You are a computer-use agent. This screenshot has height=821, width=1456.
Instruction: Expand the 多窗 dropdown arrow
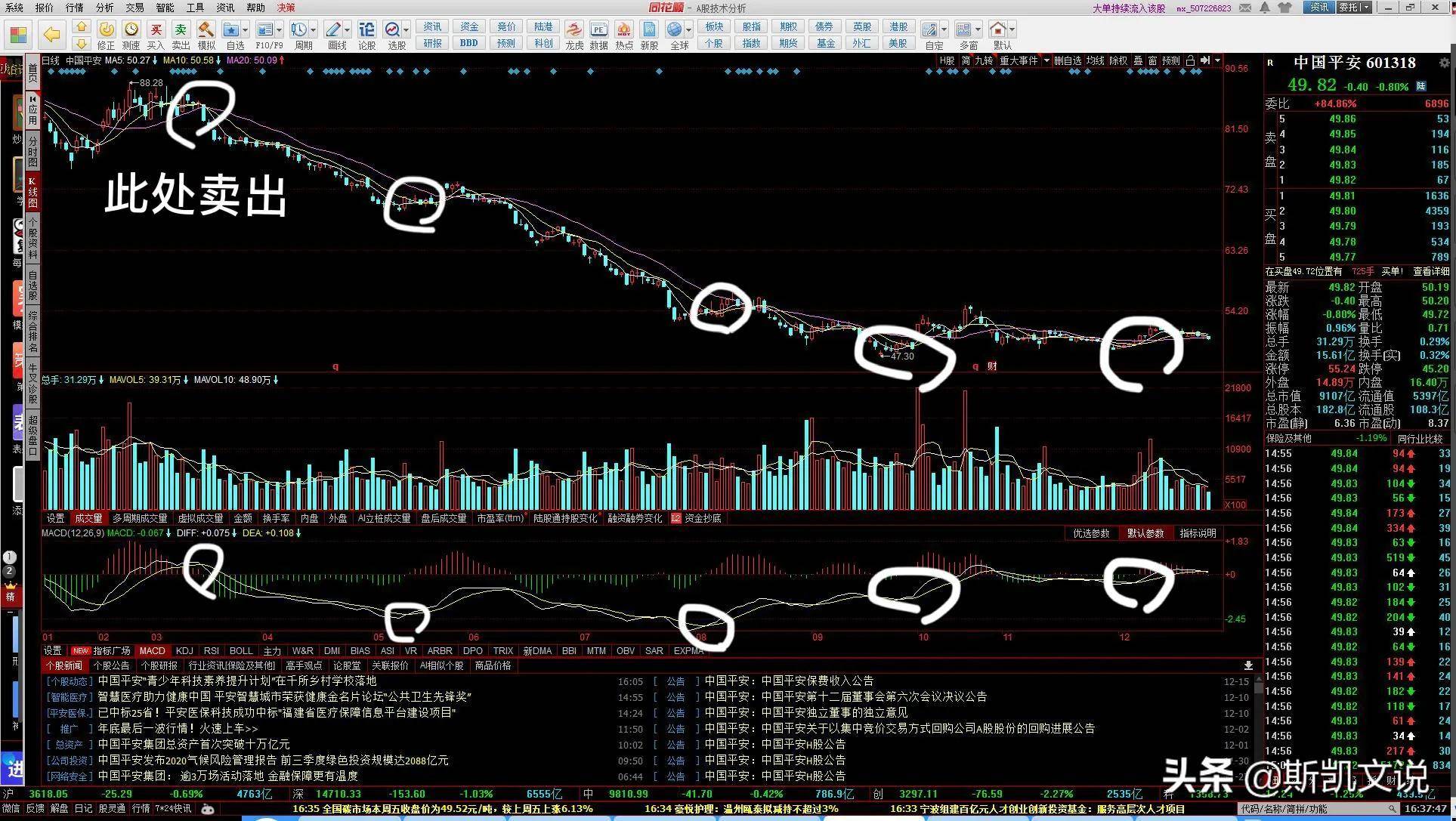pyautogui.click(x=978, y=30)
